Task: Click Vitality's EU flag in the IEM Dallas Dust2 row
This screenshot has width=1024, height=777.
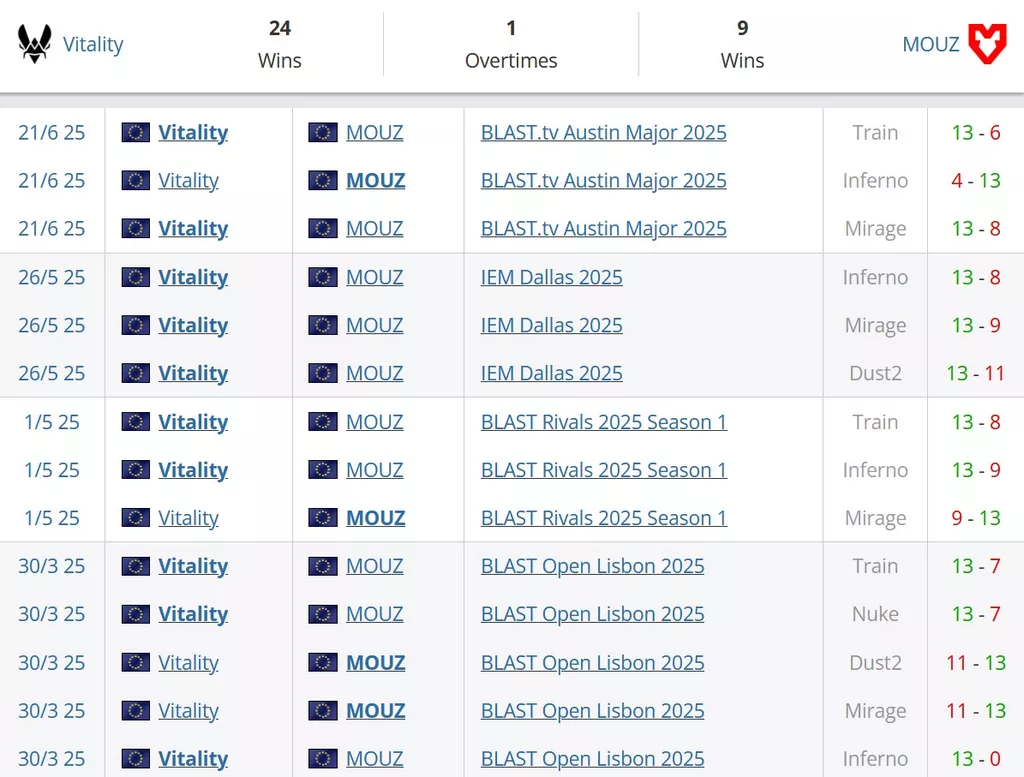Action: tap(136, 373)
